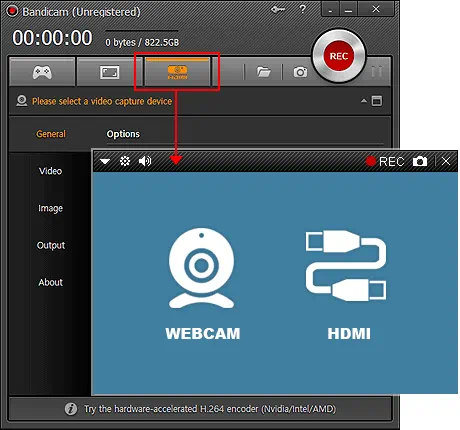
Task: Close the Bandicam main window
Action: 376,9
